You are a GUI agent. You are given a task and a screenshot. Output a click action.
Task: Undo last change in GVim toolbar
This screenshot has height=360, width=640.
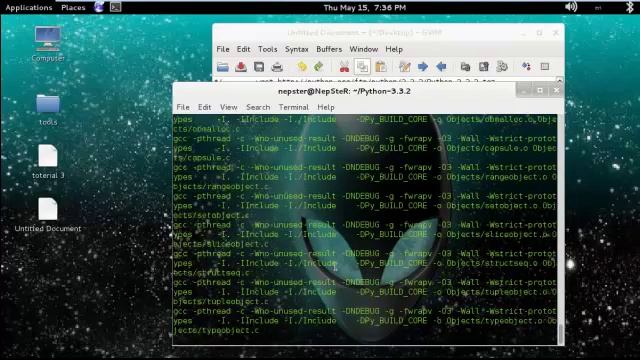[x=302, y=67]
